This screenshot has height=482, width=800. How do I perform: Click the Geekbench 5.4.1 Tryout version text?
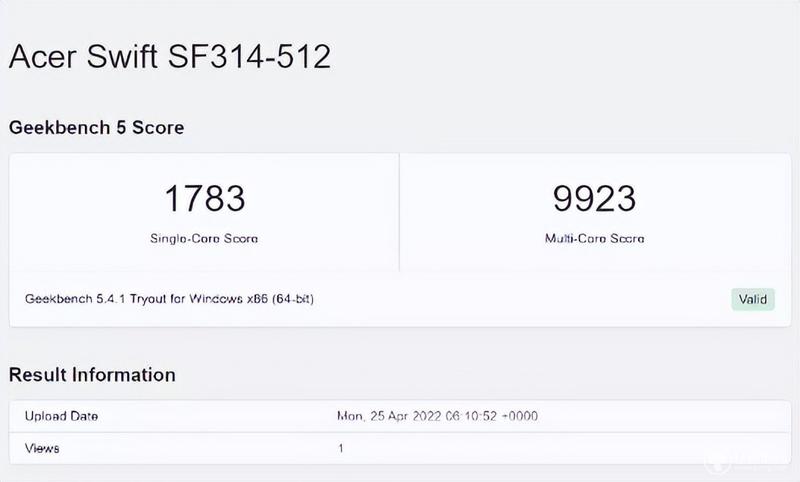click(x=169, y=299)
